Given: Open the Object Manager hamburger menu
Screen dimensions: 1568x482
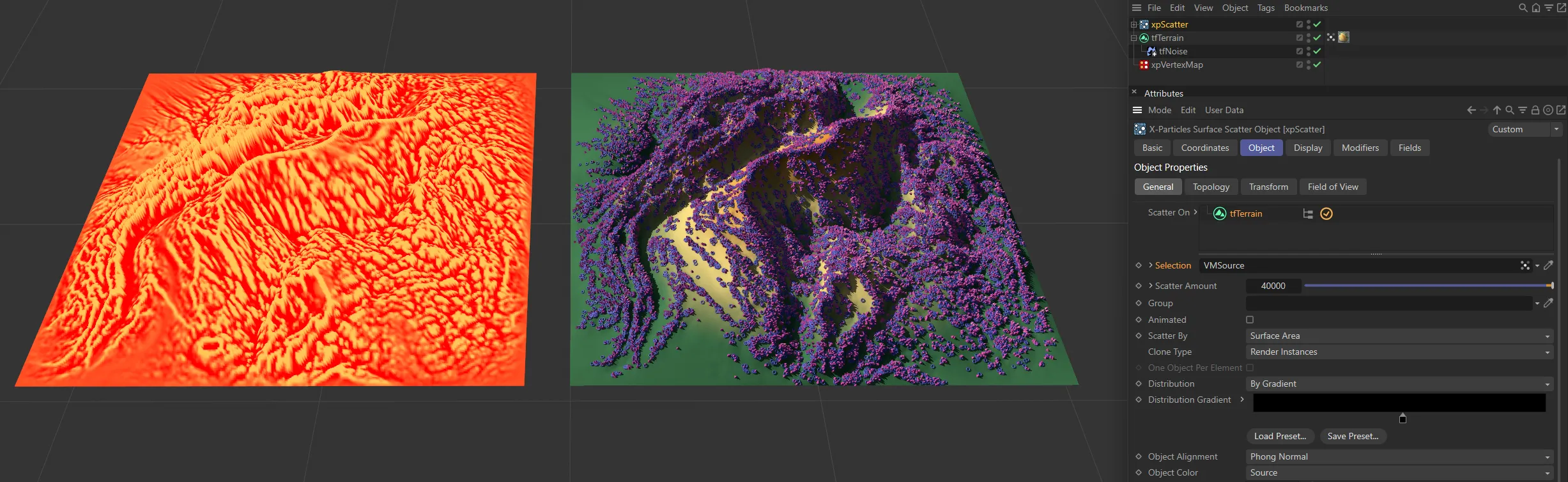Looking at the screenshot, I should (1137, 8).
